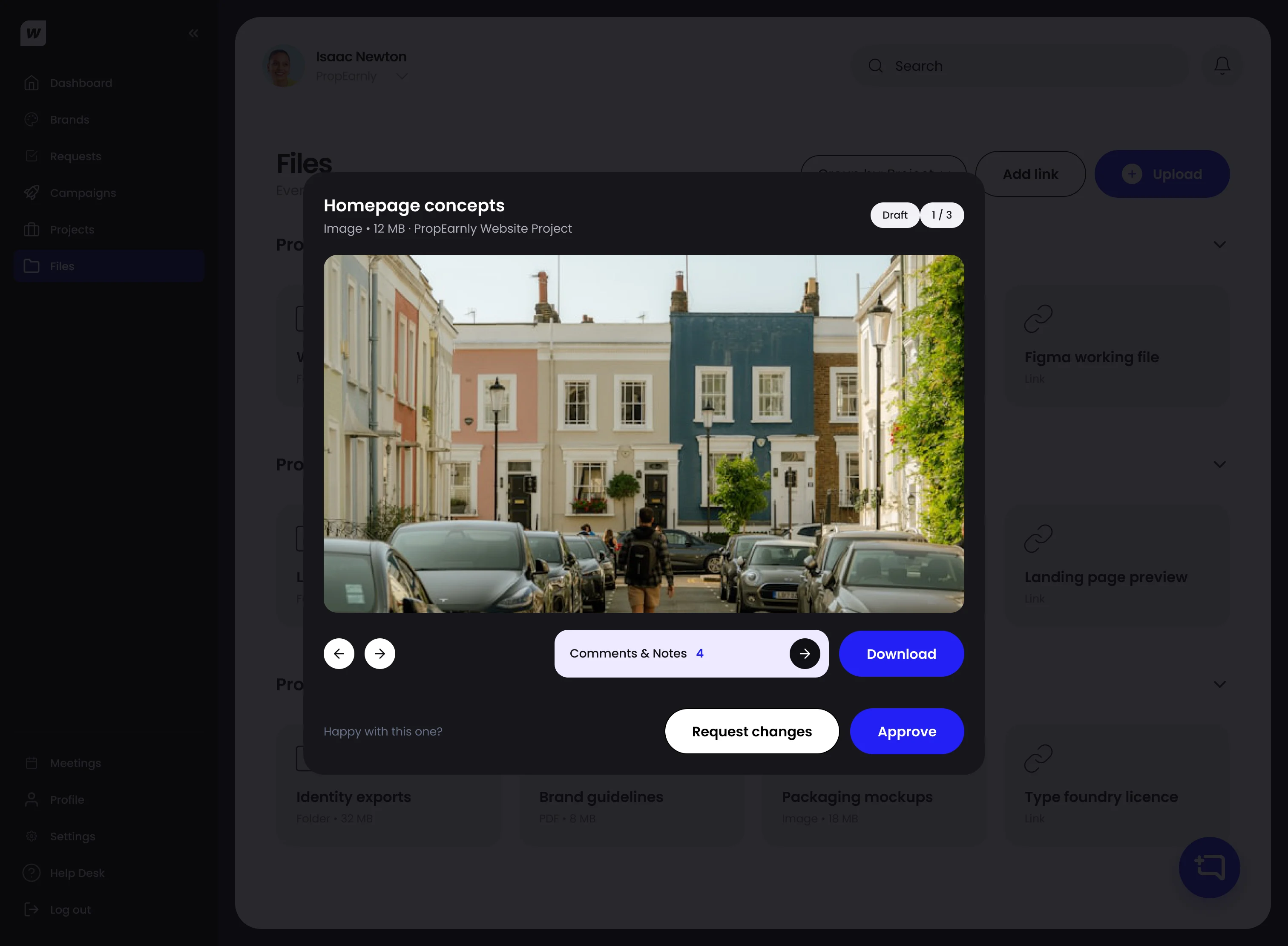Open the chat bubble floating button
This screenshot has height=946, width=1288.
pyautogui.click(x=1209, y=867)
